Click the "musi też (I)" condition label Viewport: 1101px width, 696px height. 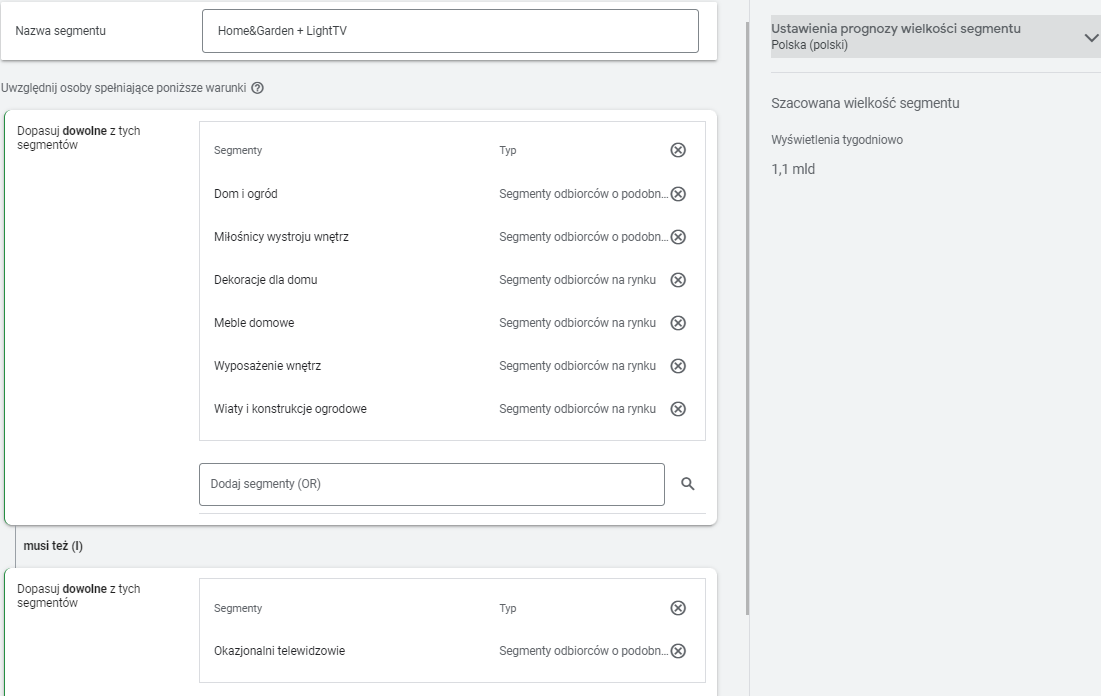[x=53, y=546]
